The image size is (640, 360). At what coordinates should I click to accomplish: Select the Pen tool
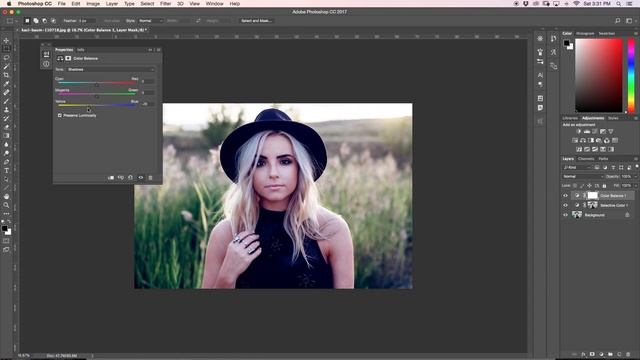[x=6, y=162]
